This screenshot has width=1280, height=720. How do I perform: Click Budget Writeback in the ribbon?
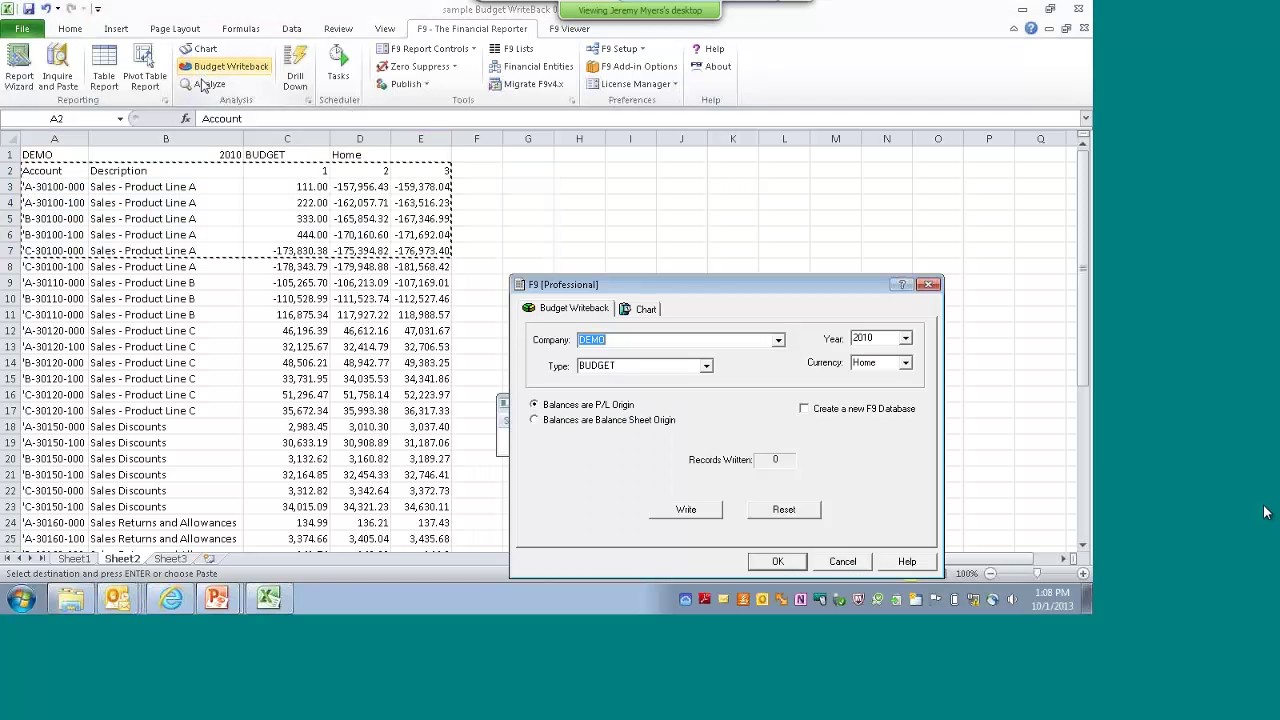[x=224, y=66]
